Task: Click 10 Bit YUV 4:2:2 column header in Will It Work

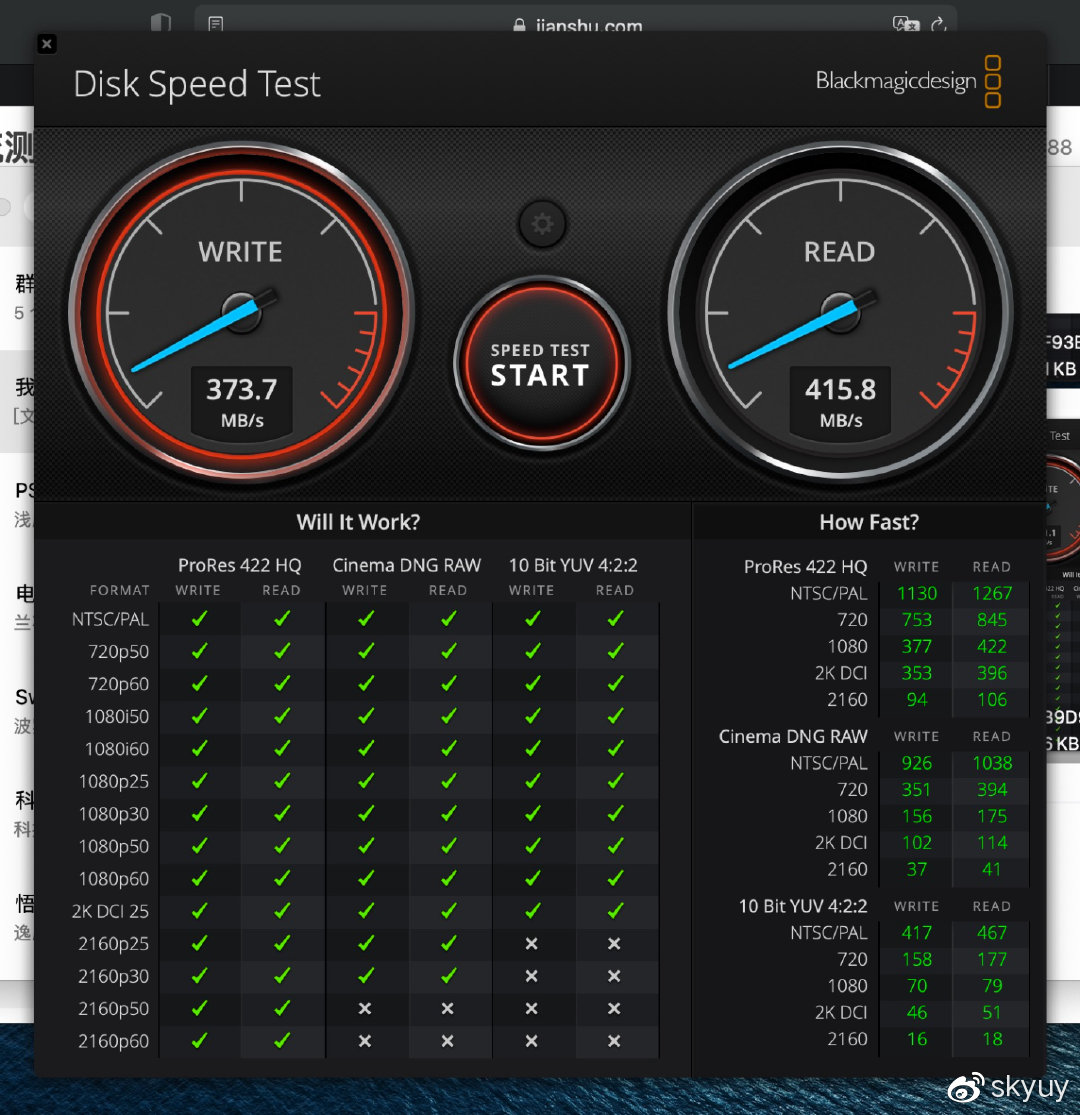Action: (573, 565)
